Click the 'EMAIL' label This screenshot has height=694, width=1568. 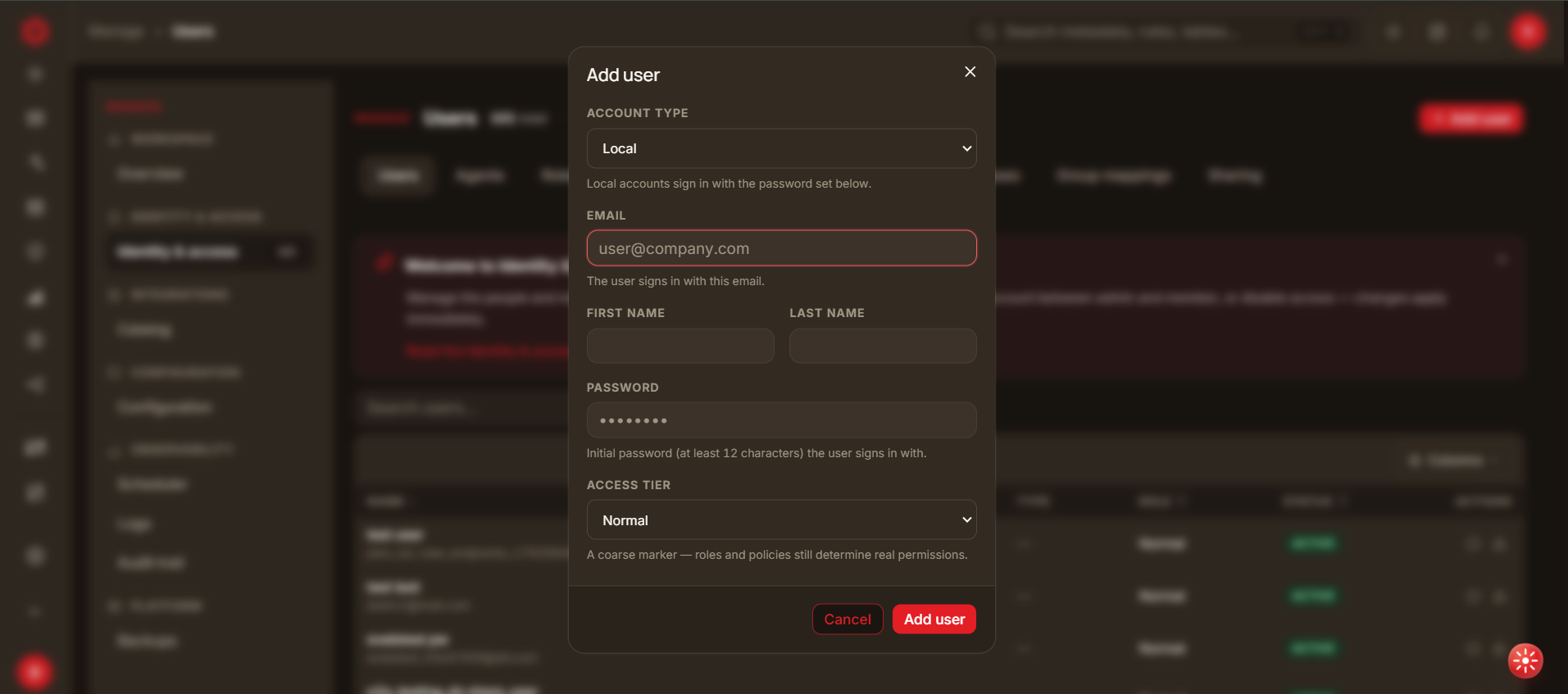[x=607, y=215]
